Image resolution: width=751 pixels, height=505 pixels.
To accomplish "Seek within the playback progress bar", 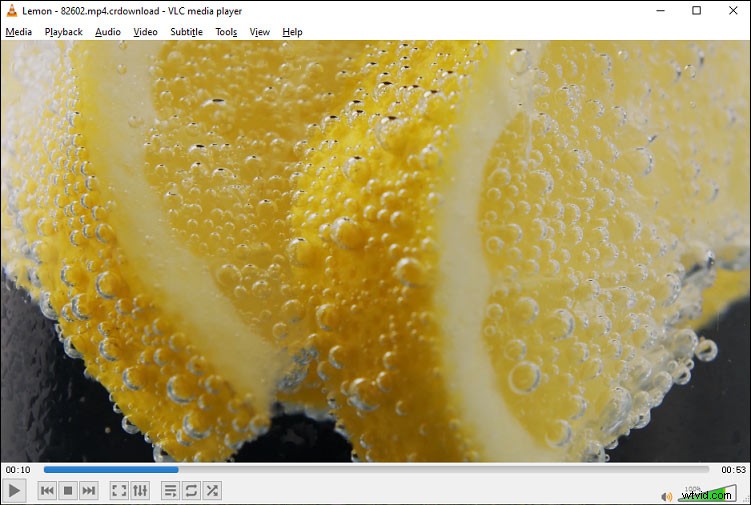I will [376, 470].
